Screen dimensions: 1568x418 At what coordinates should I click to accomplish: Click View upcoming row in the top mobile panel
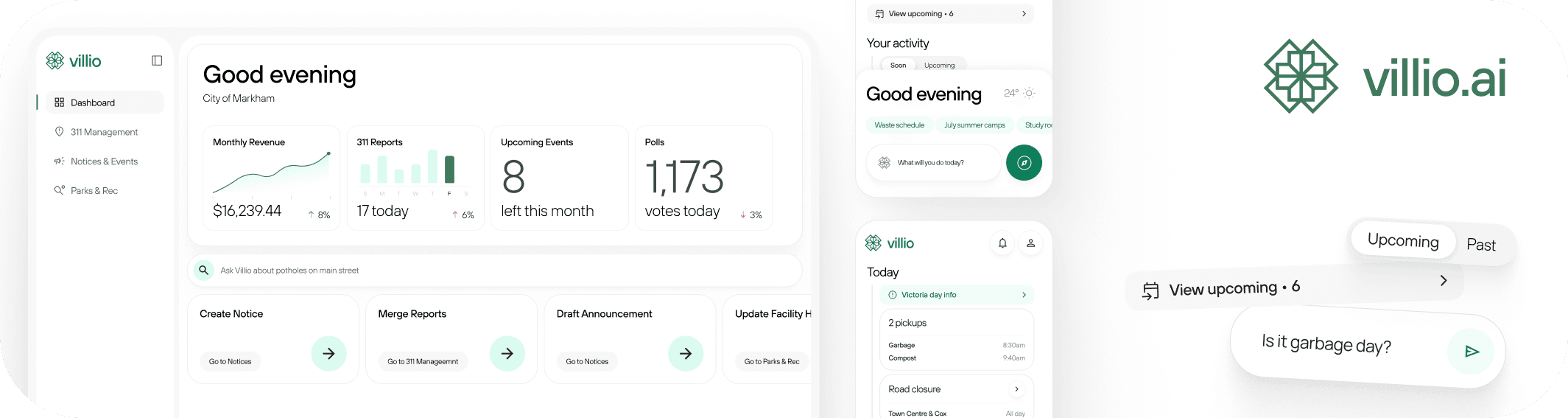click(x=950, y=13)
